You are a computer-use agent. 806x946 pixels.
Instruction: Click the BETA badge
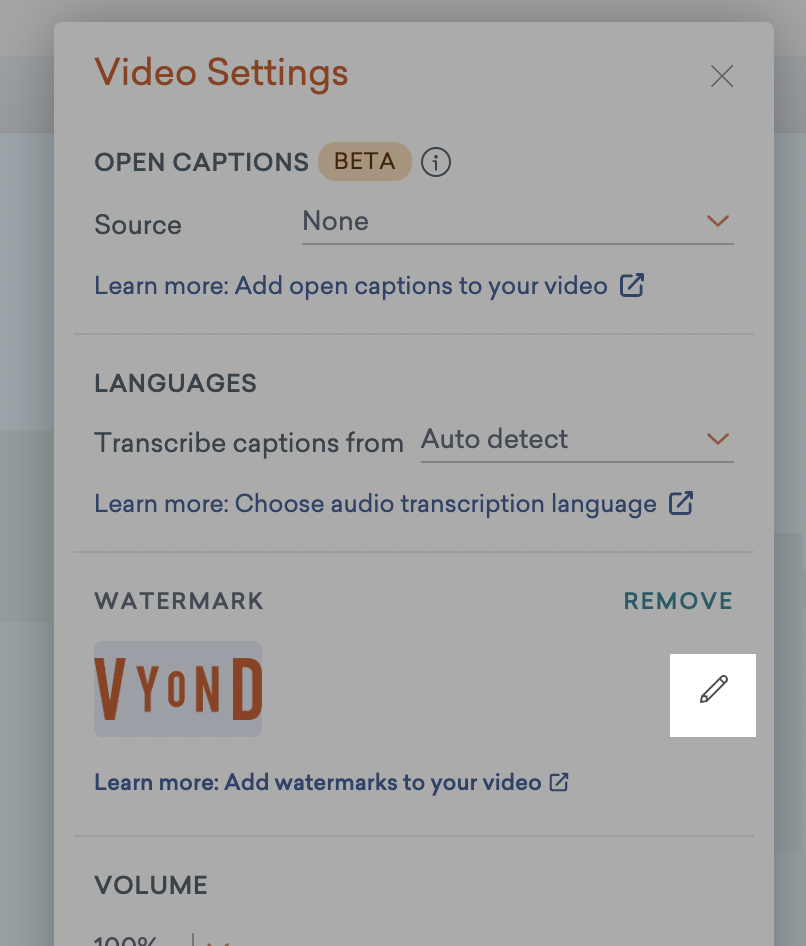[x=365, y=161]
